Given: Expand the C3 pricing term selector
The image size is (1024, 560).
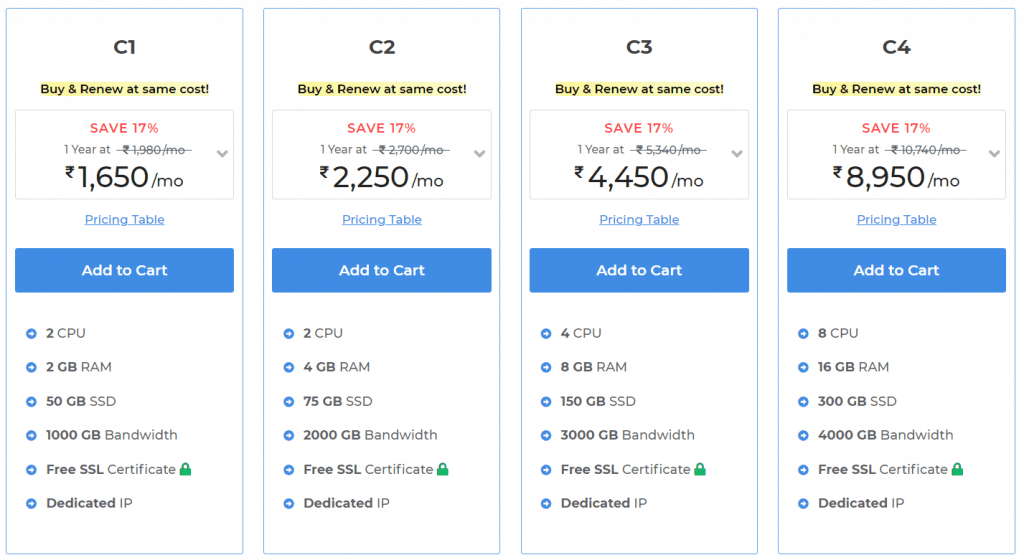Looking at the screenshot, I should 737,154.
